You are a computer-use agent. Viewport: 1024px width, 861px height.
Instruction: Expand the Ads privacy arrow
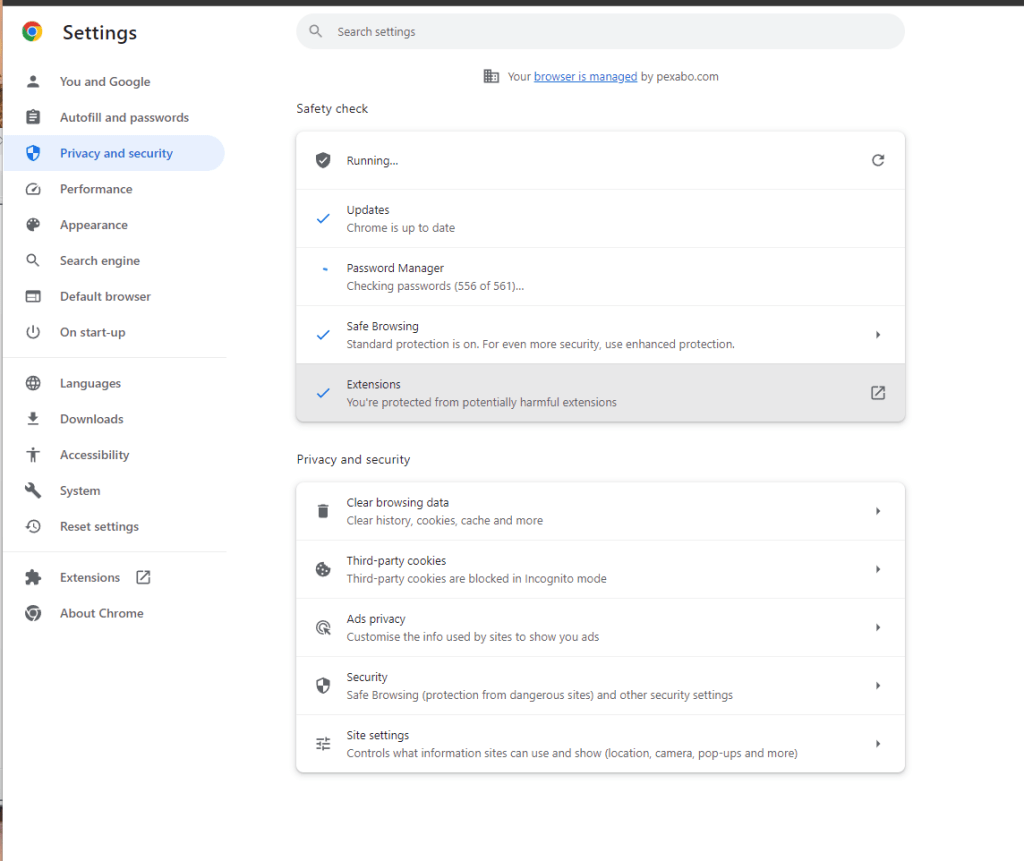(878, 627)
